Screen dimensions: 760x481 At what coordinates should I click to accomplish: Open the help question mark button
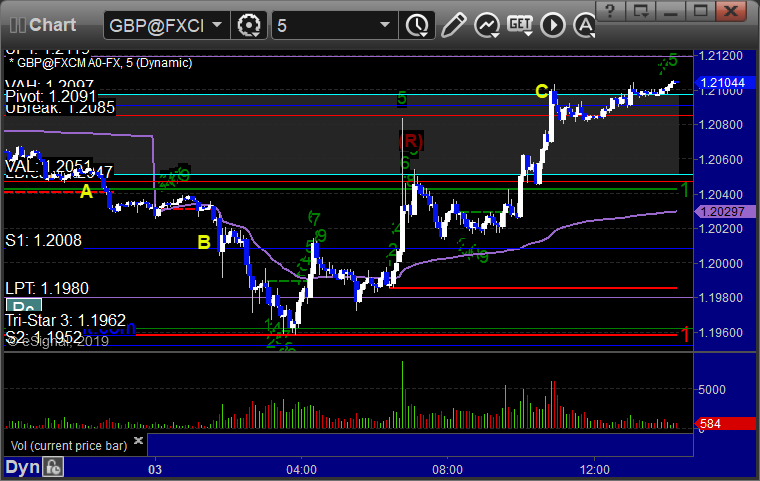[611, 11]
